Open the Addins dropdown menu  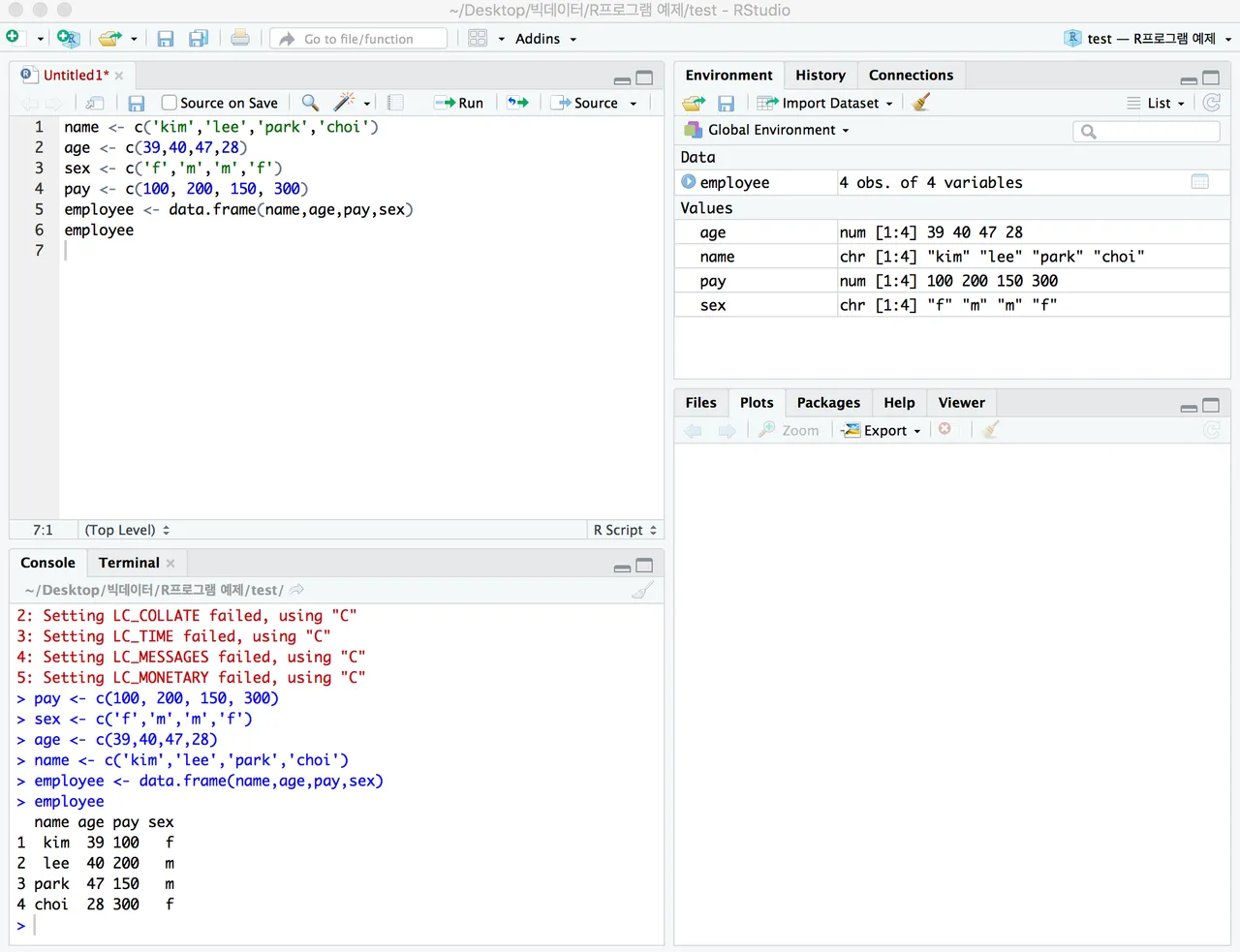546,39
